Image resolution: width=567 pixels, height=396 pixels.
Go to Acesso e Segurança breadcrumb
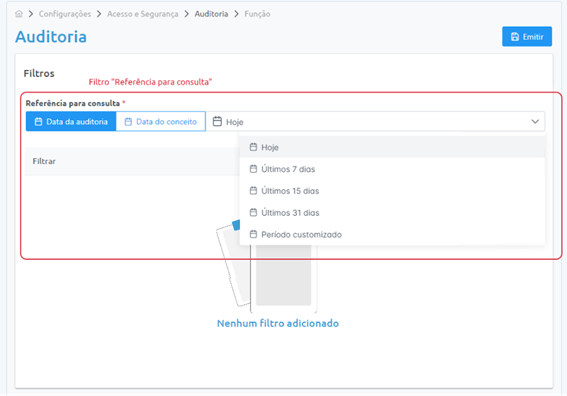pos(142,14)
